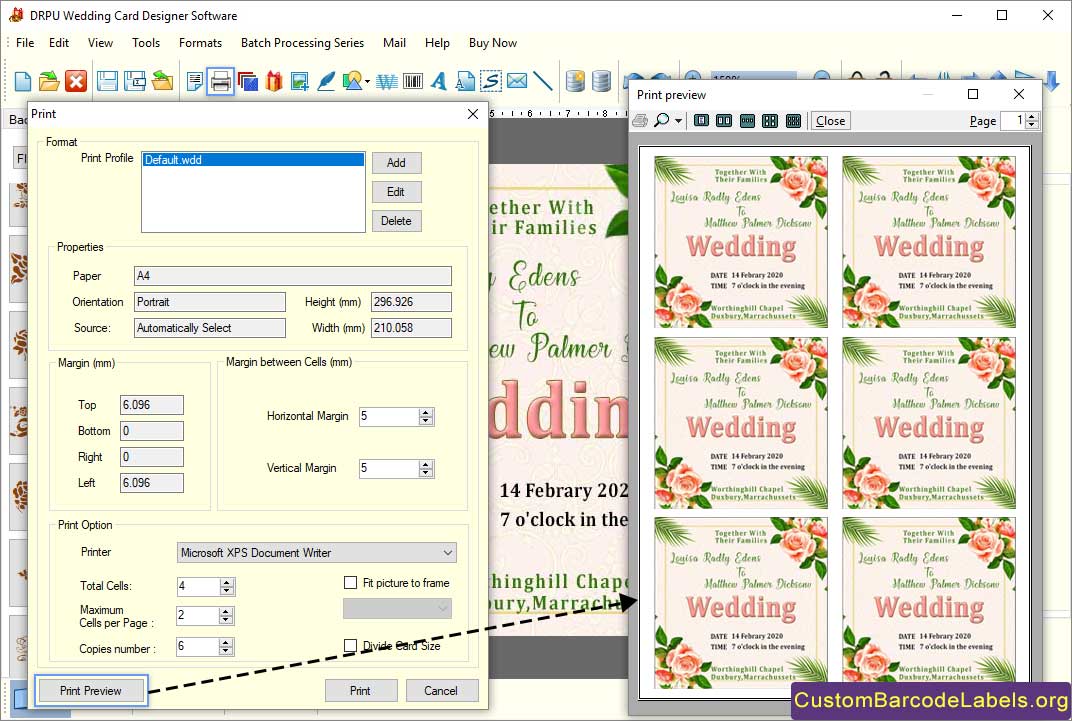Open the Help menu

click(x=437, y=42)
